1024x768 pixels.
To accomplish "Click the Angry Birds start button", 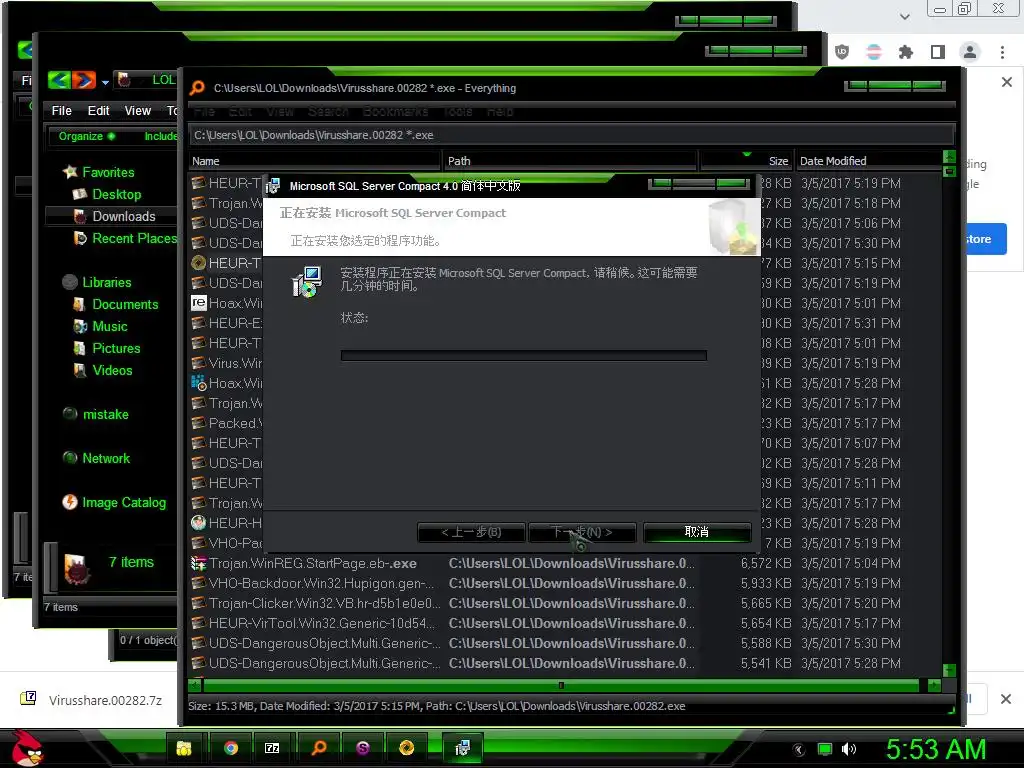I will tap(27, 747).
